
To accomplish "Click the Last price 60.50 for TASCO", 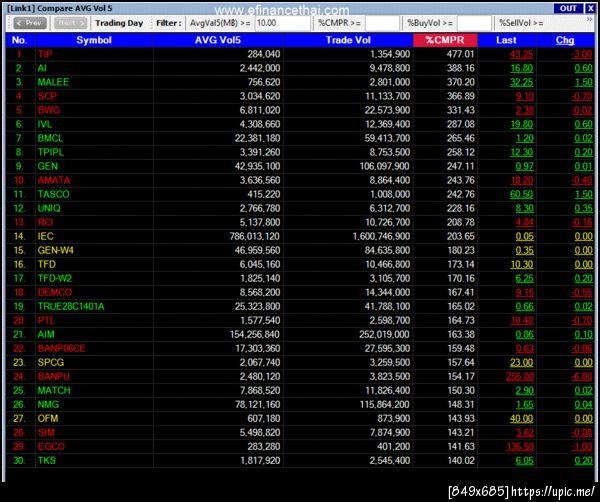I will [x=521, y=194].
